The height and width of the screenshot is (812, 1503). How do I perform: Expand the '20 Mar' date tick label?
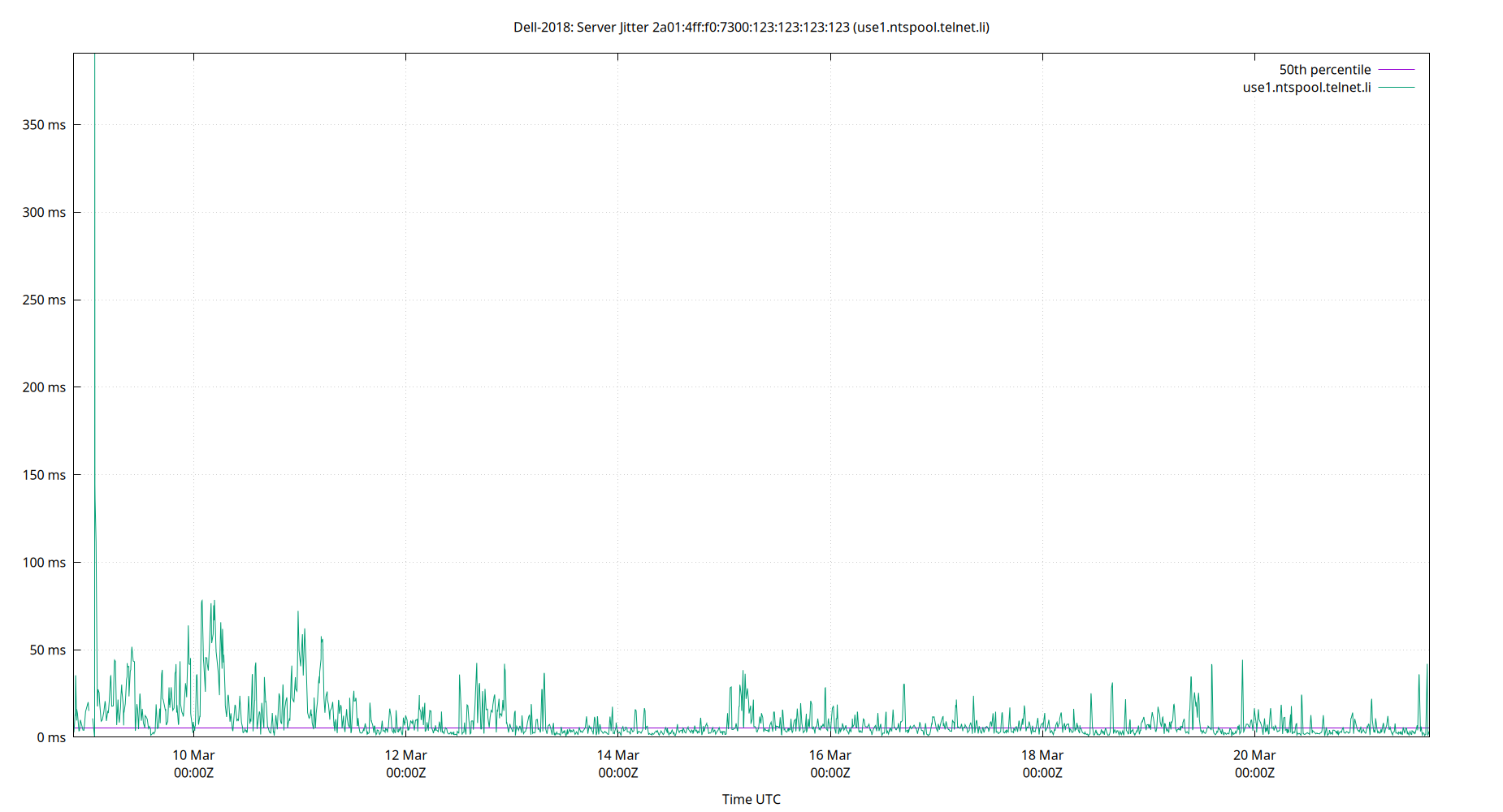[x=1254, y=754]
